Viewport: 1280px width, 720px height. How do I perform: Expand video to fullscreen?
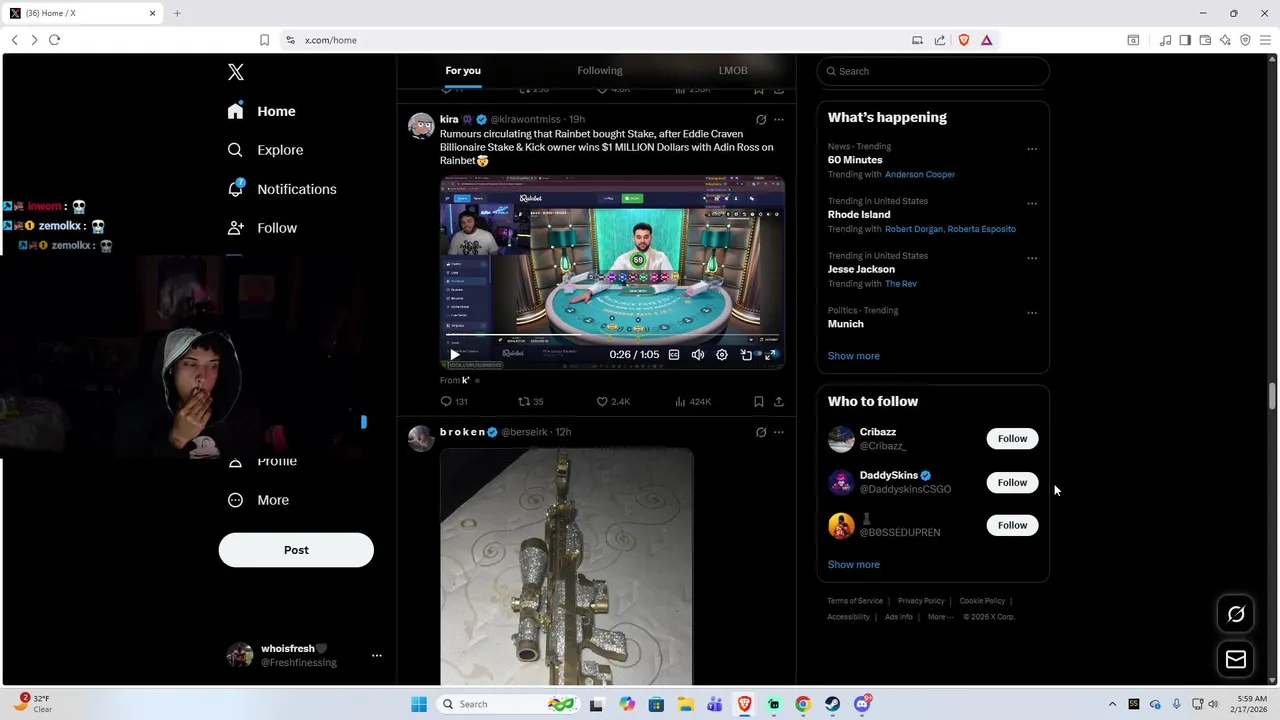(x=770, y=355)
